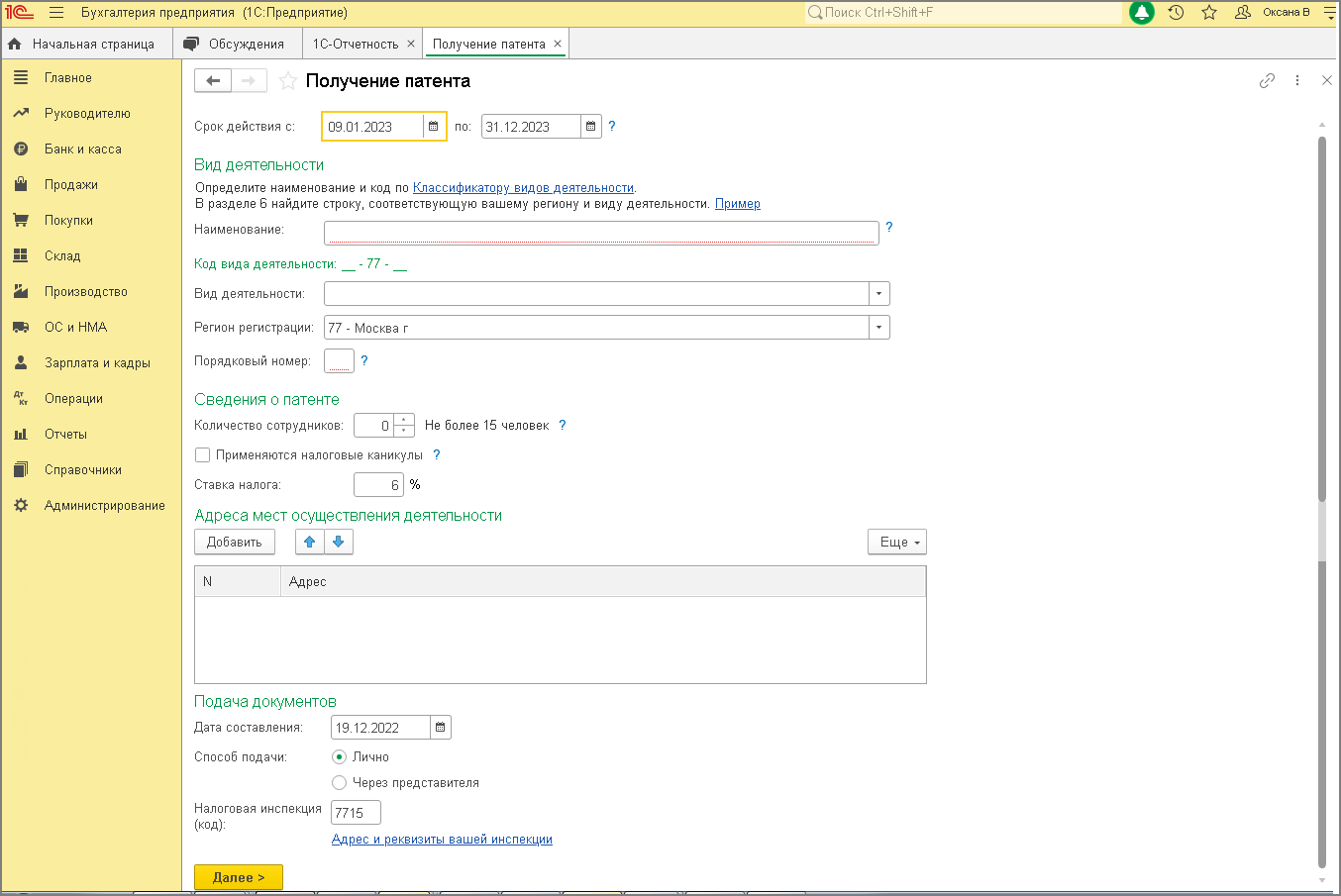Select Через представителя submission method
Viewport: 1341px width, 896px height.
click(340, 782)
